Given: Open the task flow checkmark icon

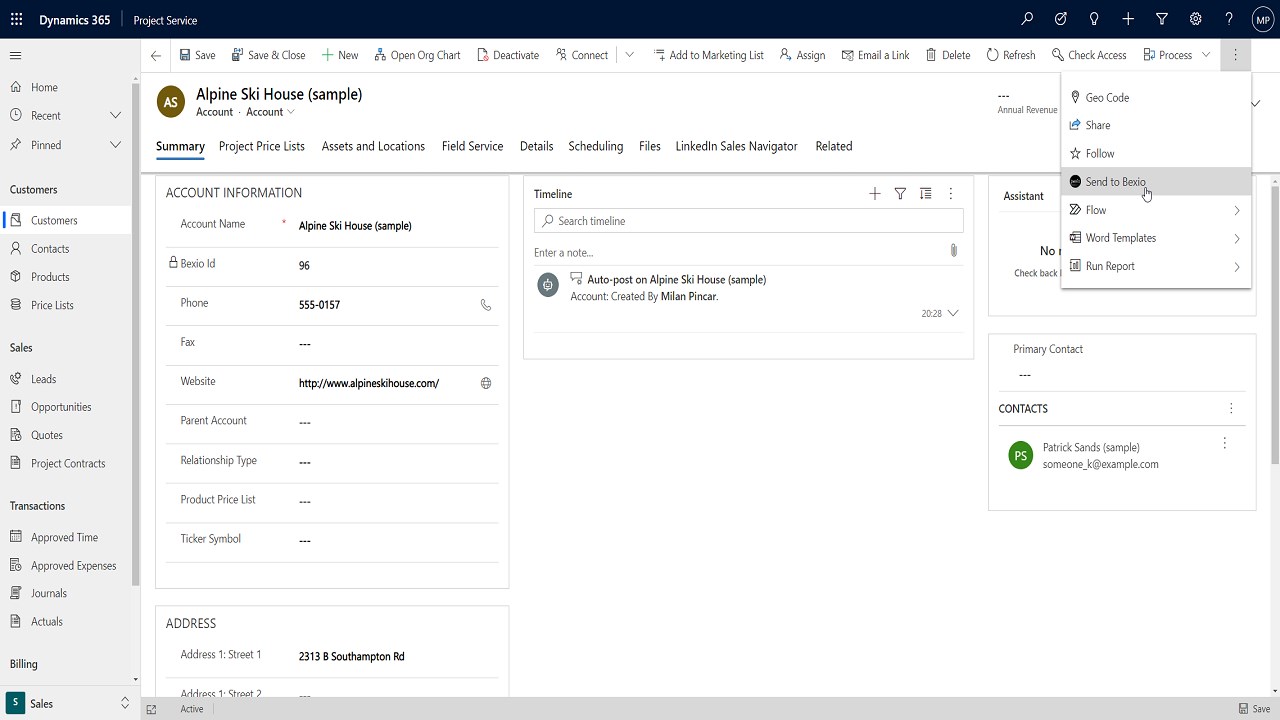Looking at the screenshot, I should (1061, 19).
